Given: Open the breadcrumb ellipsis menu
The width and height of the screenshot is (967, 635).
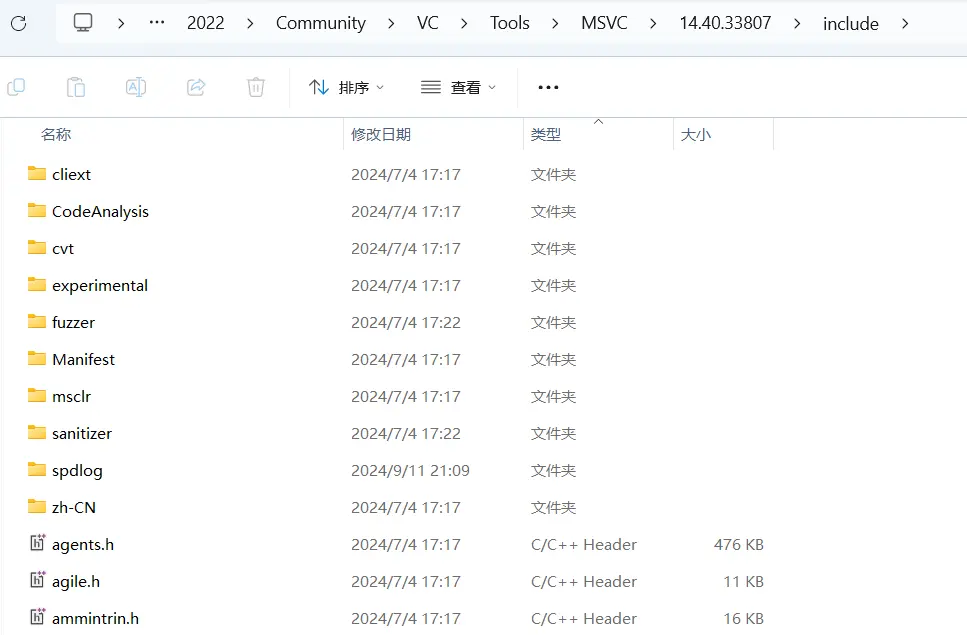Looking at the screenshot, I should click(x=156, y=22).
